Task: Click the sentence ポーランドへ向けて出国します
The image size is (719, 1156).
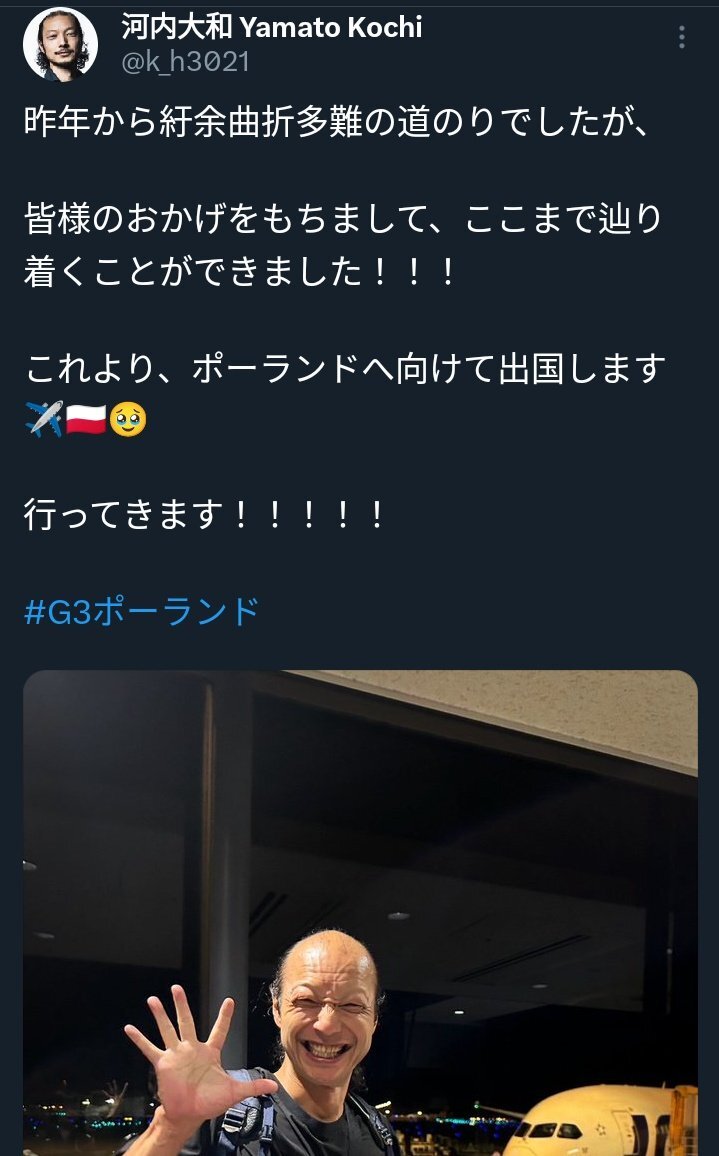Action: tap(429, 368)
